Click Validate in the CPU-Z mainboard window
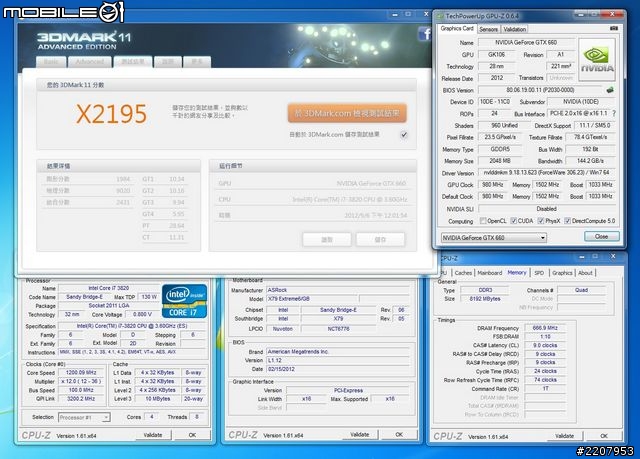Screen dimensions: 640x459 pyautogui.click(x=360, y=435)
